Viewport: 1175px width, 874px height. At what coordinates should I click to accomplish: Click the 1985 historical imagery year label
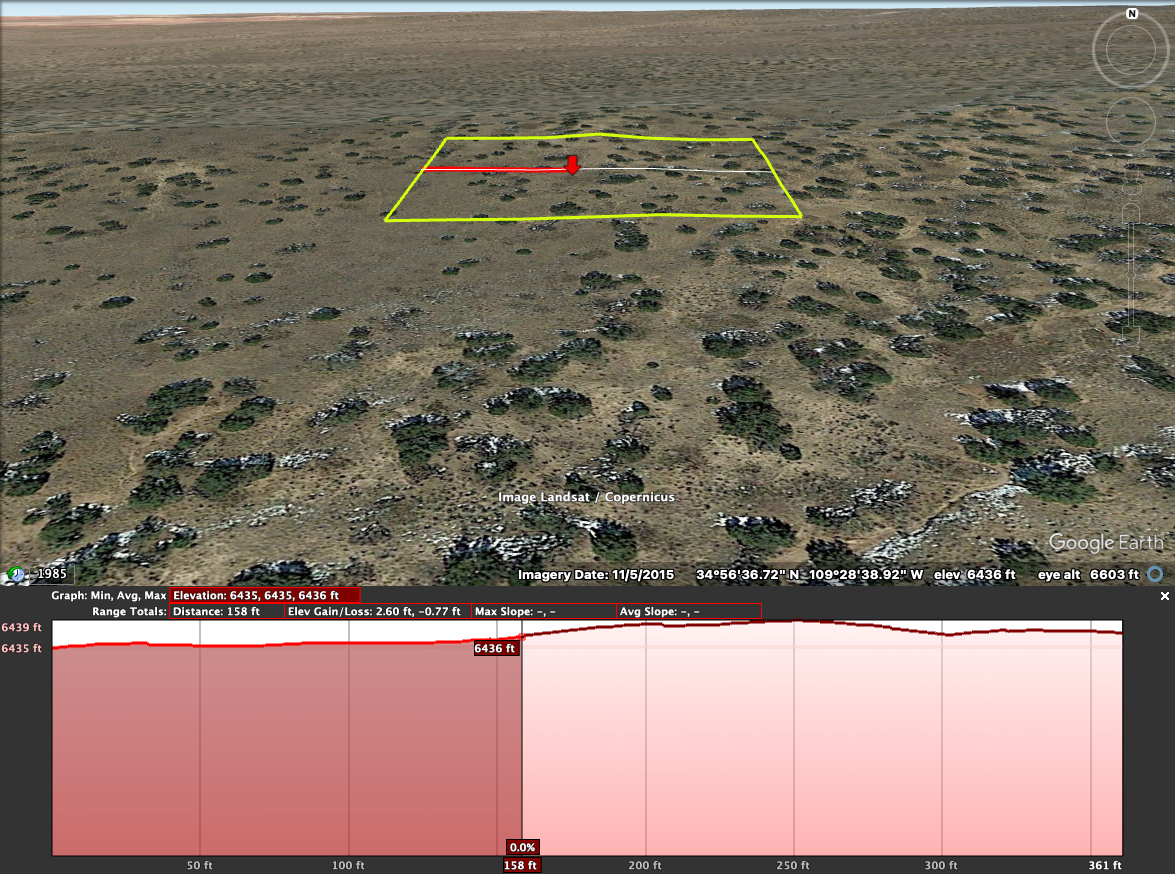[x=52, y=573]
